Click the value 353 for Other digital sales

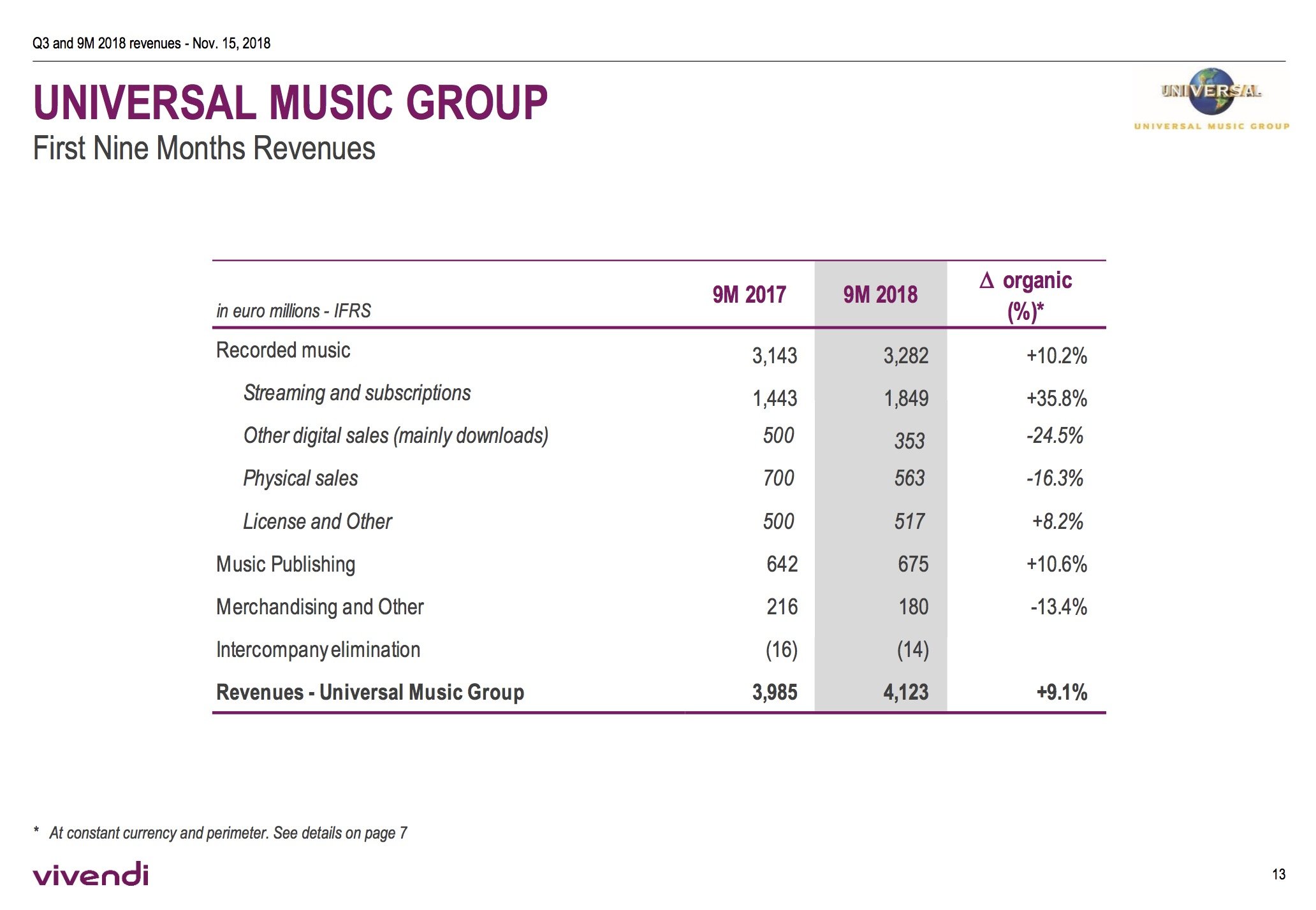(x=910, y=441)
